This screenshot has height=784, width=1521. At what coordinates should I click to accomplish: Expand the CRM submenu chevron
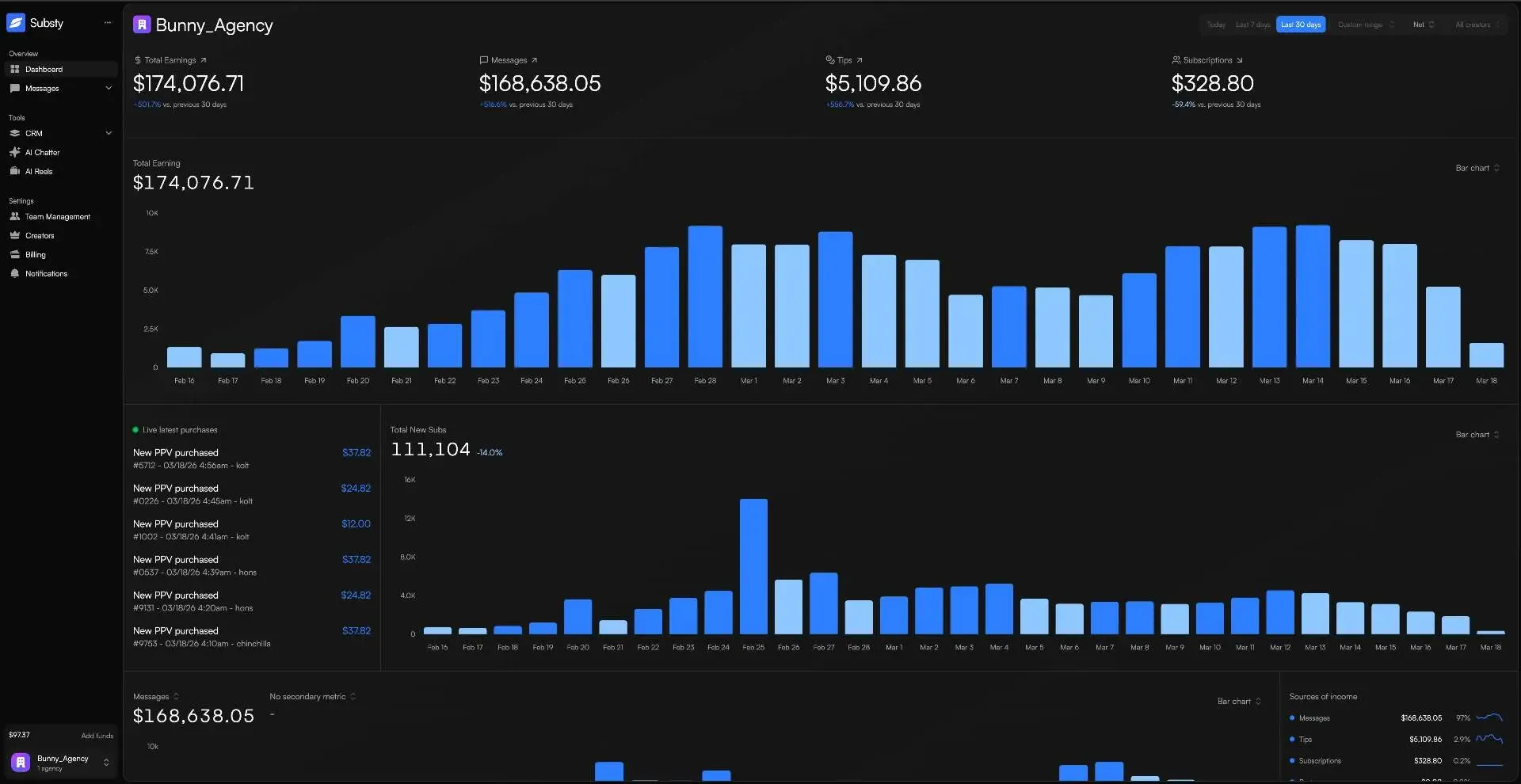109,133
